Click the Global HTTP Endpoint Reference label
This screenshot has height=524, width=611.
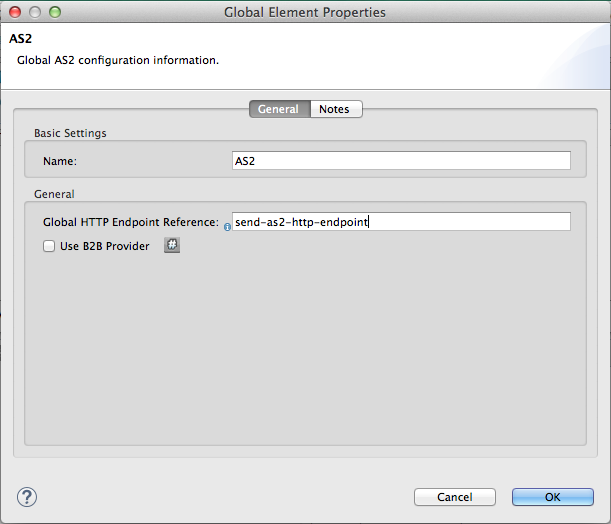[x=130, y=222]
